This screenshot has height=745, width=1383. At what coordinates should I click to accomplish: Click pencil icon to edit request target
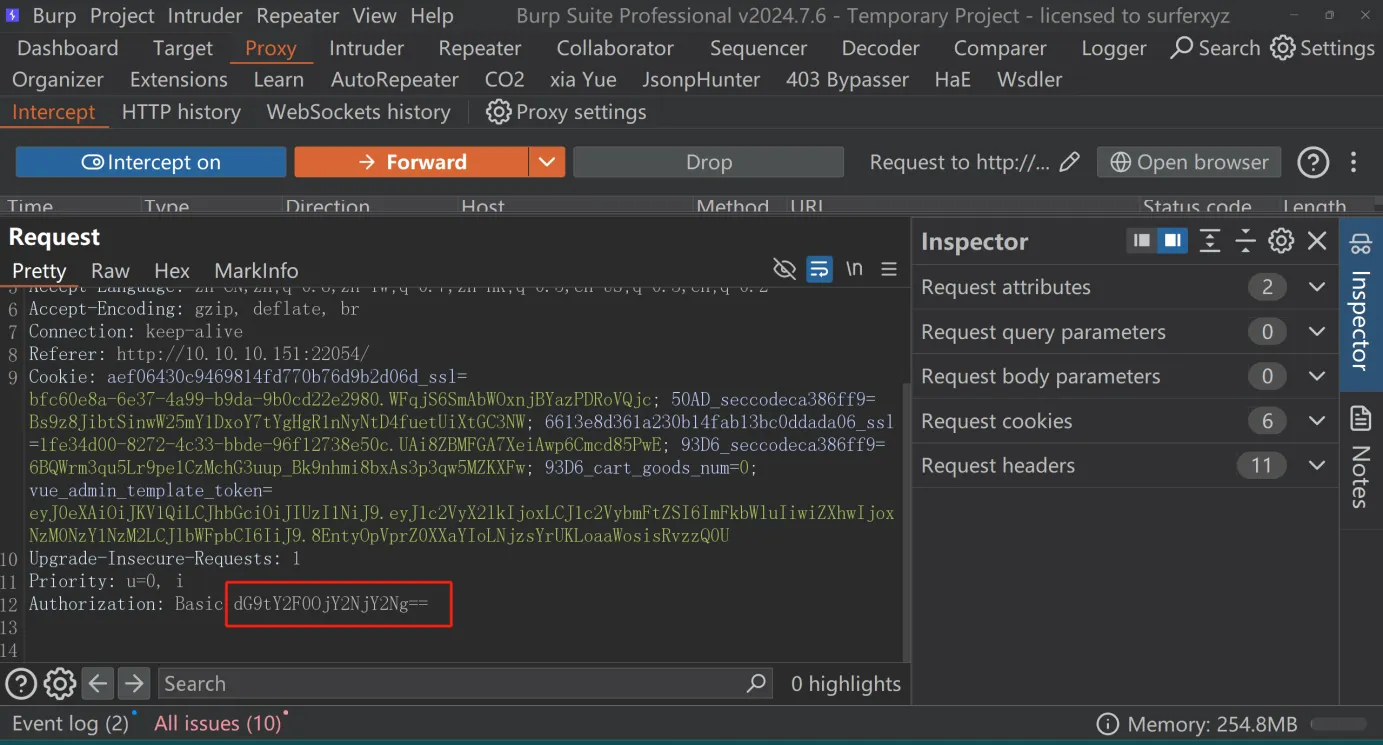point(1070,162)
